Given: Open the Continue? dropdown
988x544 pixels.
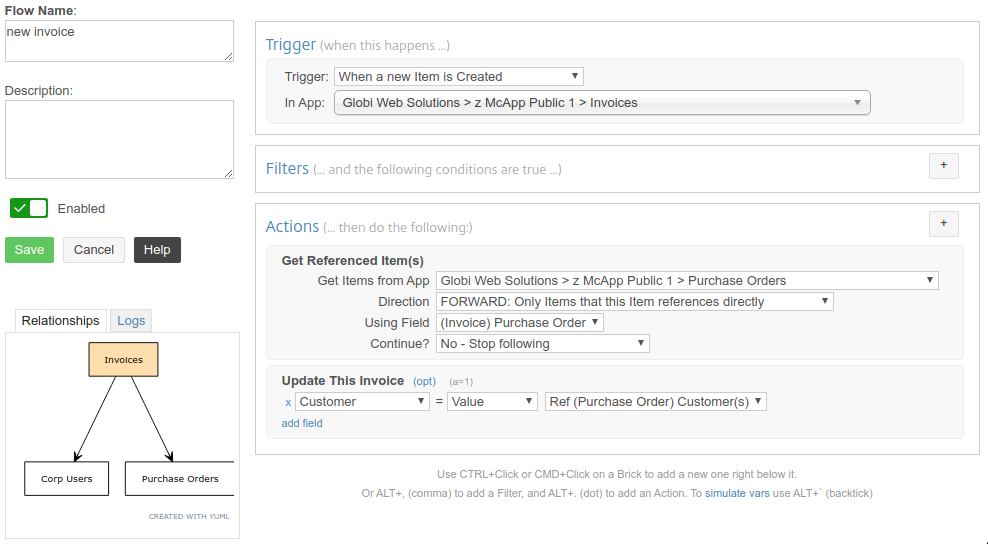Looking at the screenshot, I should click(x=543, y=344).
